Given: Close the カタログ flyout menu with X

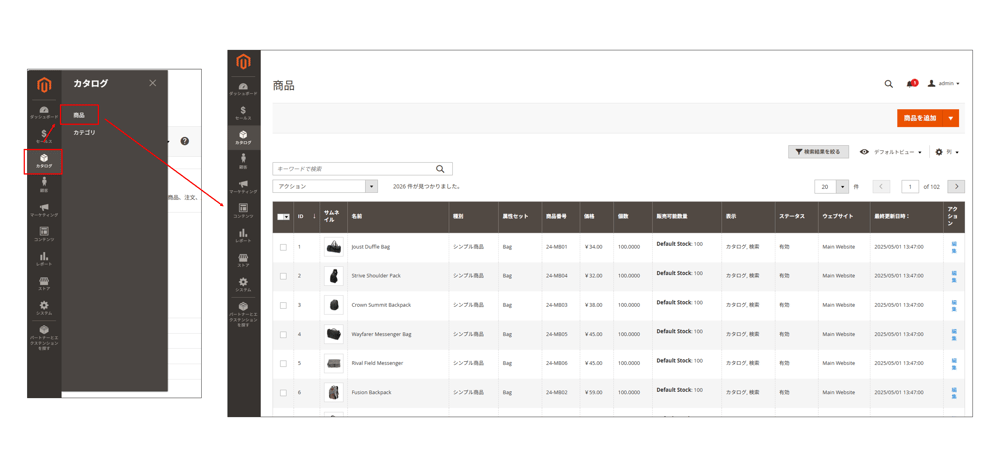Looking at the screenshot, I should [x=153, y=83].
